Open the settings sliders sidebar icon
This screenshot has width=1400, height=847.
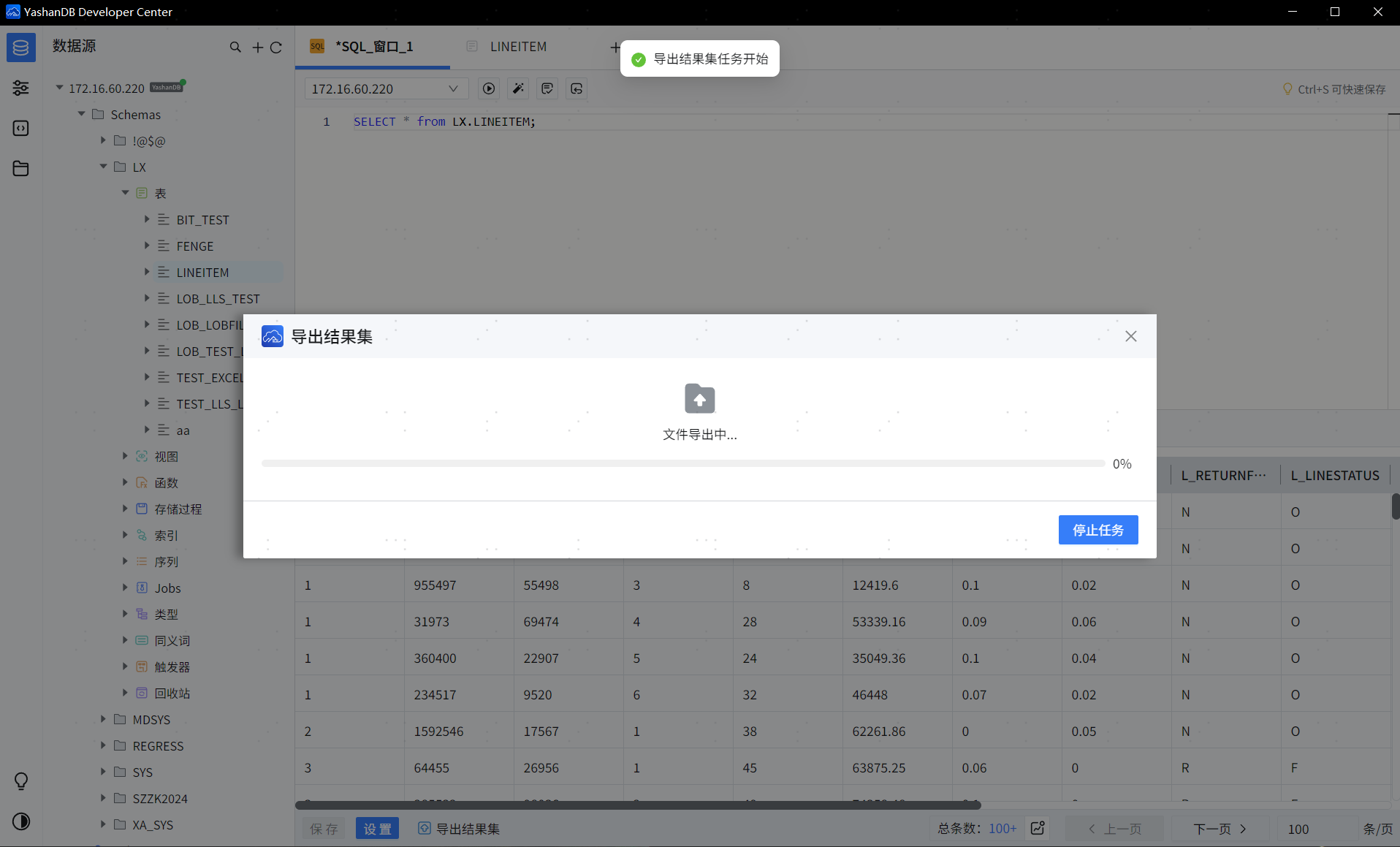coord(20,88)
